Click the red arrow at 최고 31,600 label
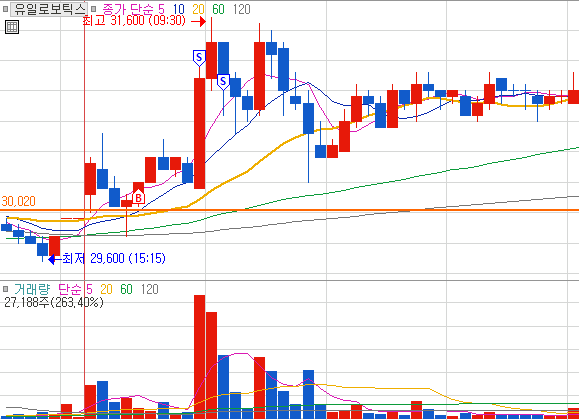579x420 pixels. [x=199, y=21]
